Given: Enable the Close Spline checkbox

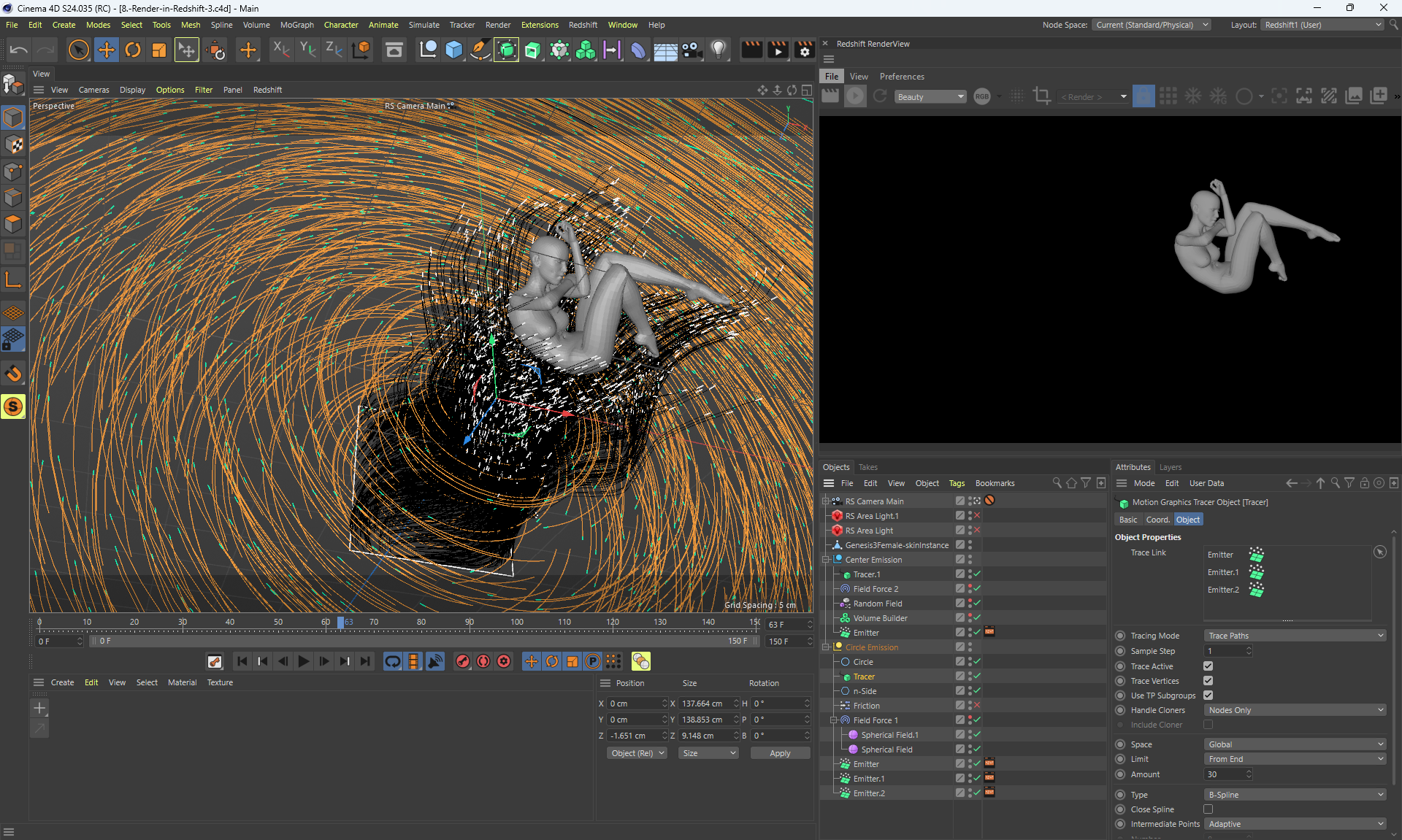Looking at the screenshot, I should pos(1208,809).
